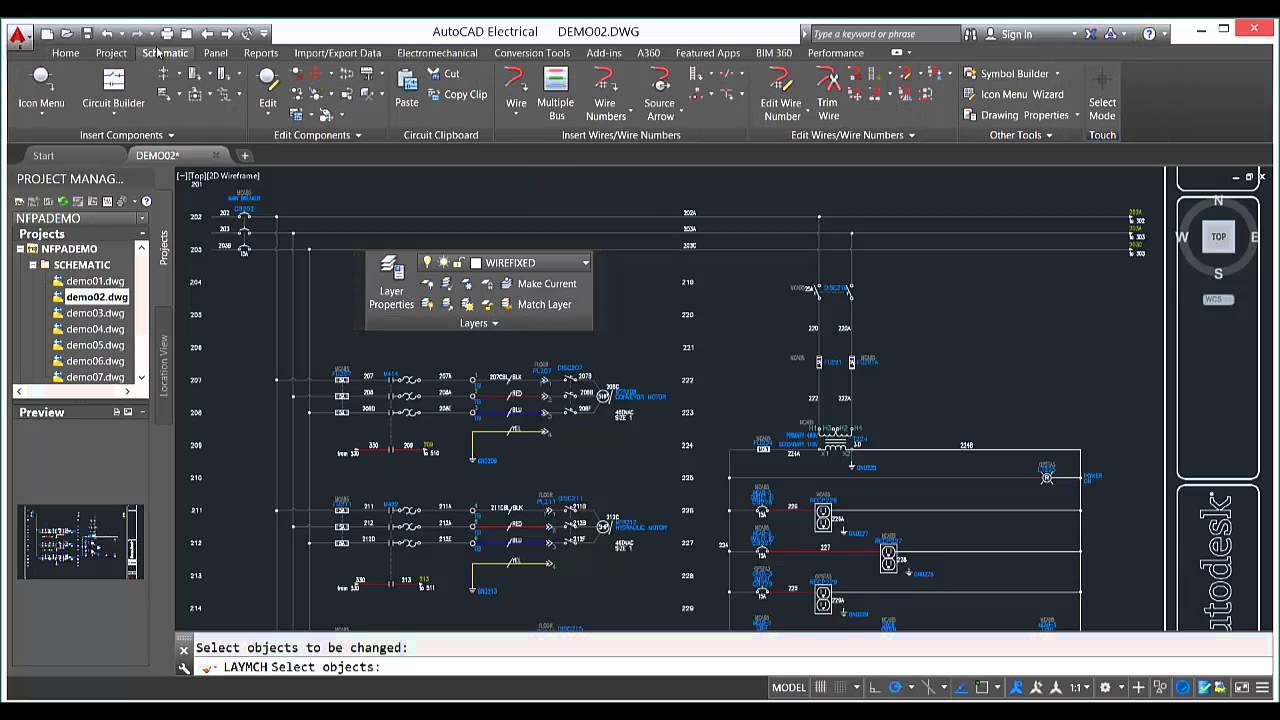Open the Electromechanical ribbon tab
This screenshot has width=1280, height=720.
coord(437,53)
